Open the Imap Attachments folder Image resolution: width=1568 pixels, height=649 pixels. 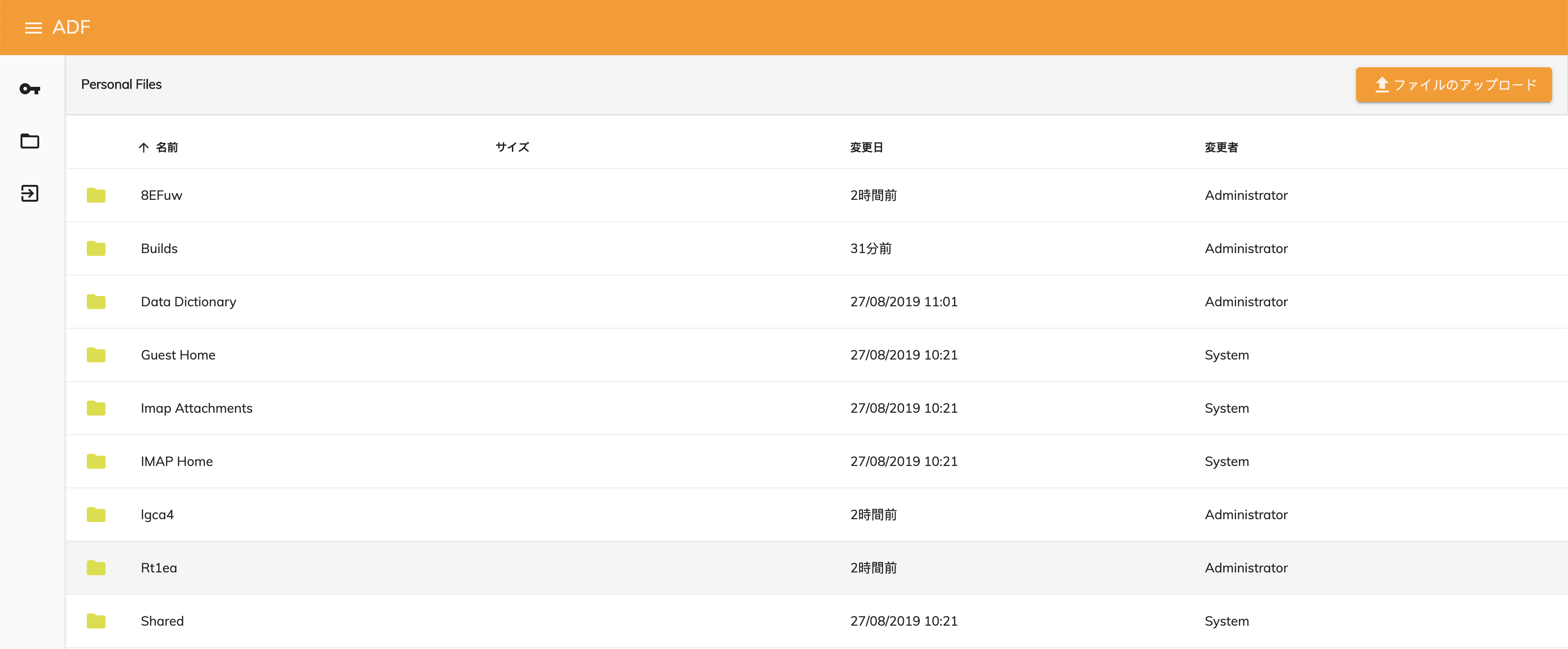[196, 409]
